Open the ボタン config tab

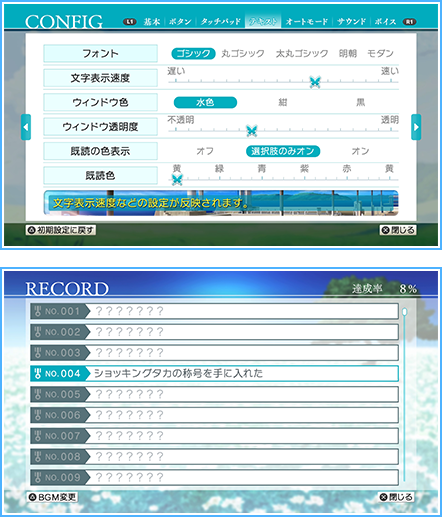click(180, 22)
